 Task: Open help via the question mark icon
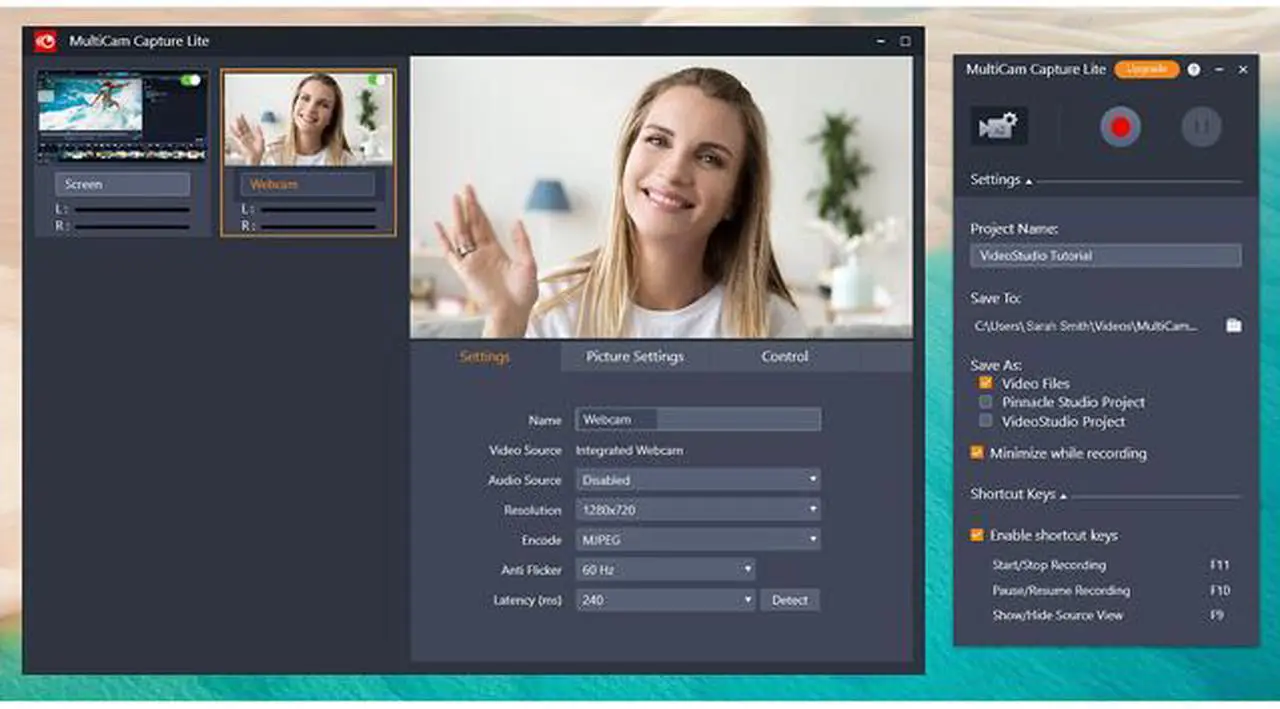[x=1194, y=70]
